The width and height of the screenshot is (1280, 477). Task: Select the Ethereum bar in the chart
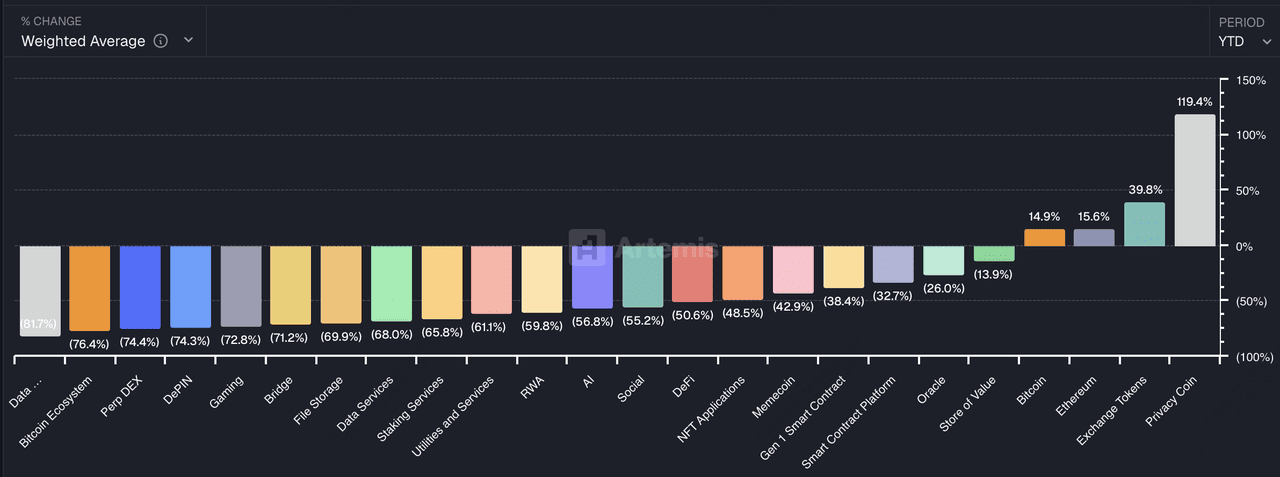pos(1094,238)
